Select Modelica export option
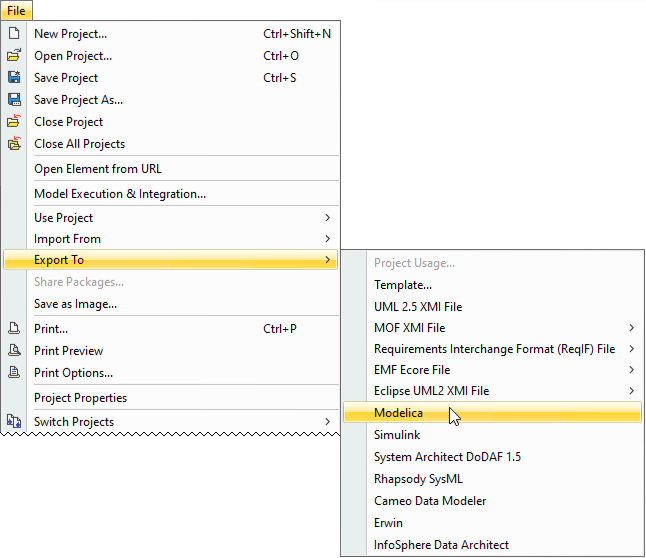646x558 pixels. 399,413
